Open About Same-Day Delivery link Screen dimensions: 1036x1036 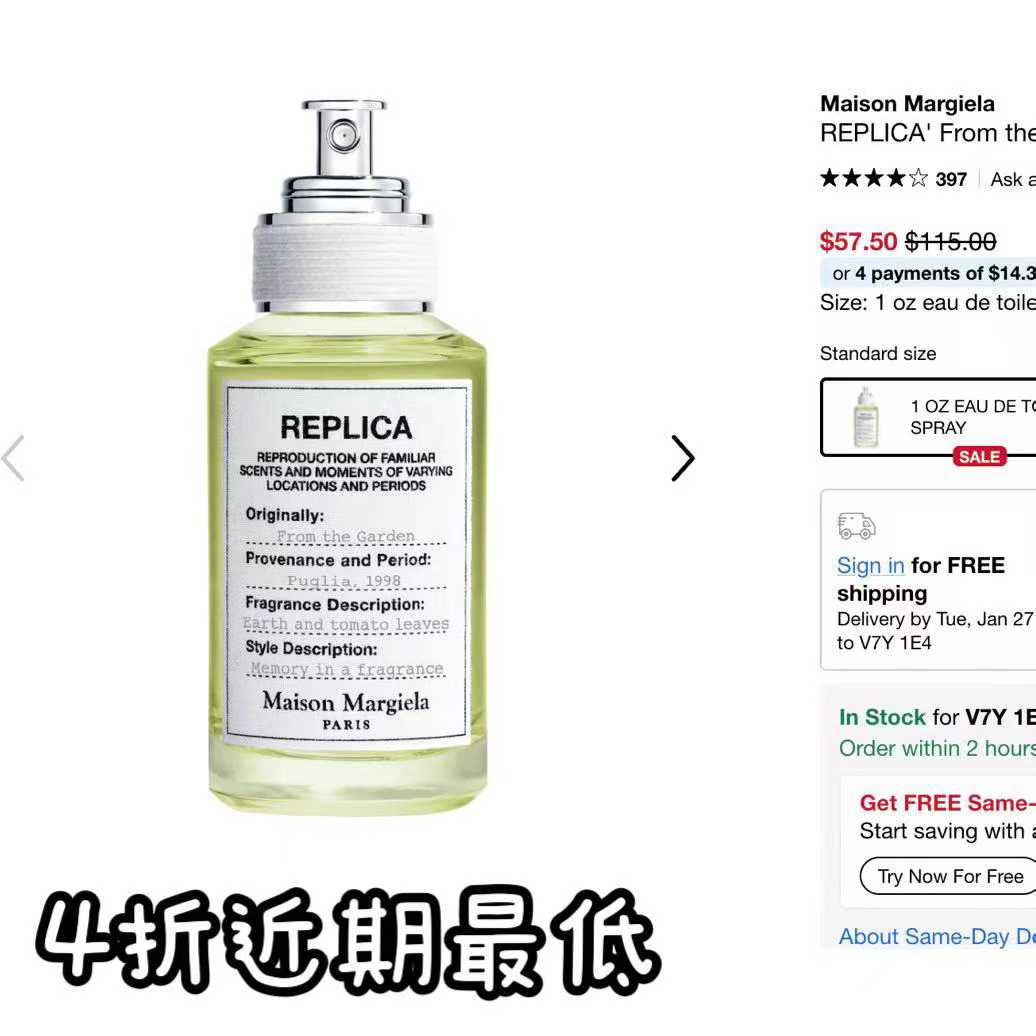(x=937, y=936)
